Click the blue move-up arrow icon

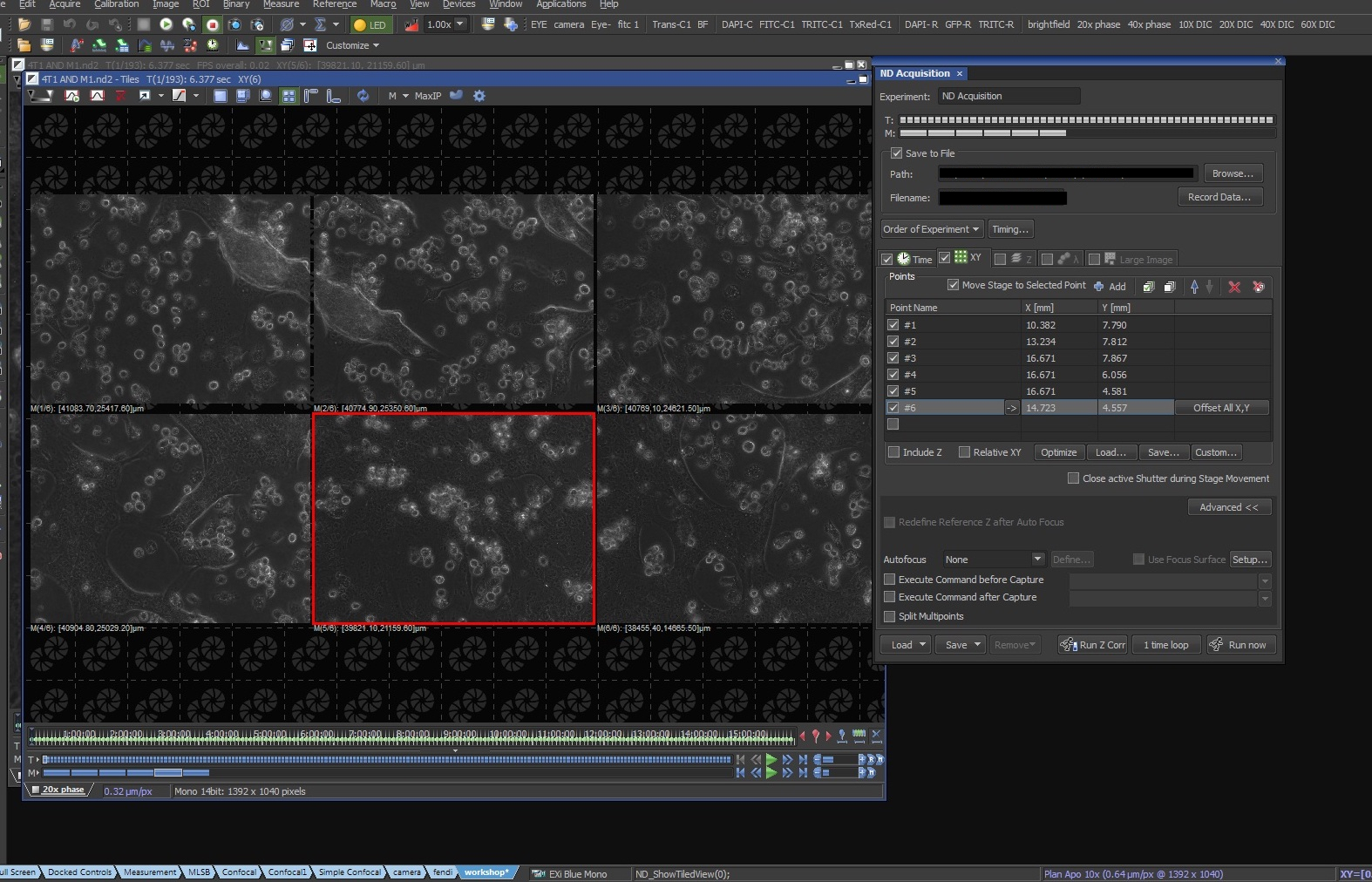[1194, 287]
